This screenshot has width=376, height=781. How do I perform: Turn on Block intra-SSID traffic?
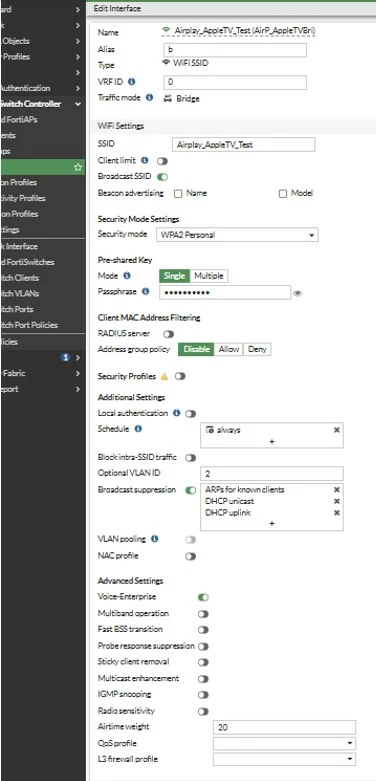[x=191, y=457]
